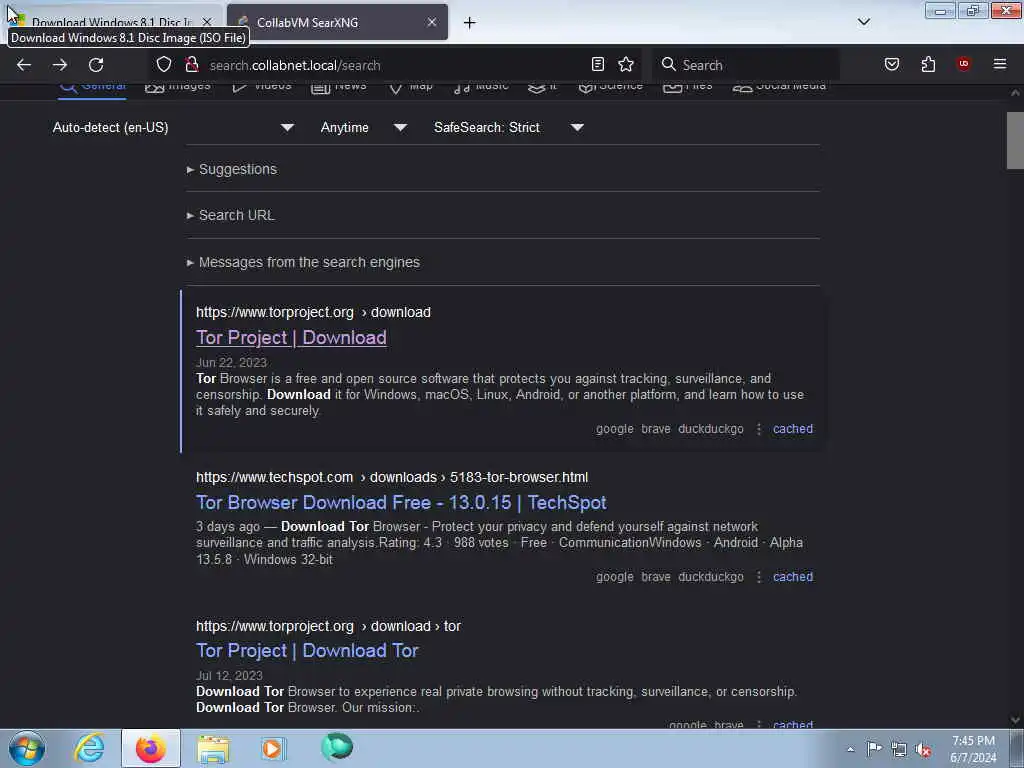1024x768 pixels.
Task: Click brave label on TechSpot result
Action: point(656,577)
